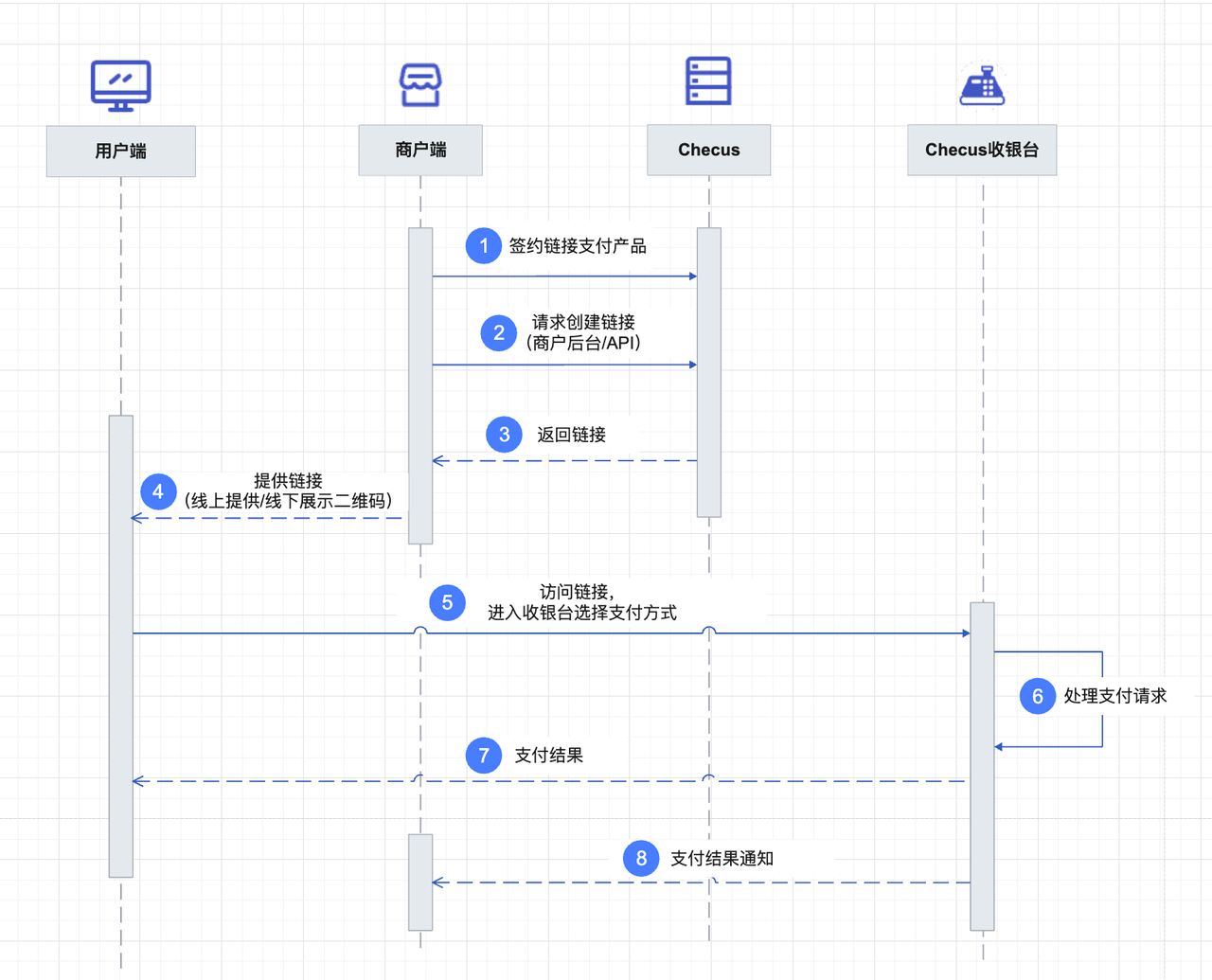
Task: Select the cash register icon
Action: click(982, 85)
